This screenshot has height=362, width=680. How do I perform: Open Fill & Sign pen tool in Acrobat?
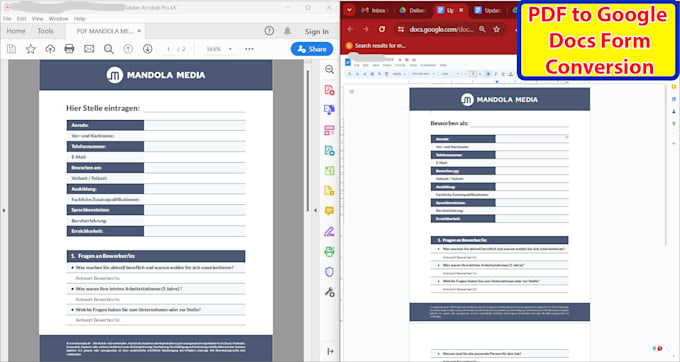pyautogui.click(x=330, y=232)
